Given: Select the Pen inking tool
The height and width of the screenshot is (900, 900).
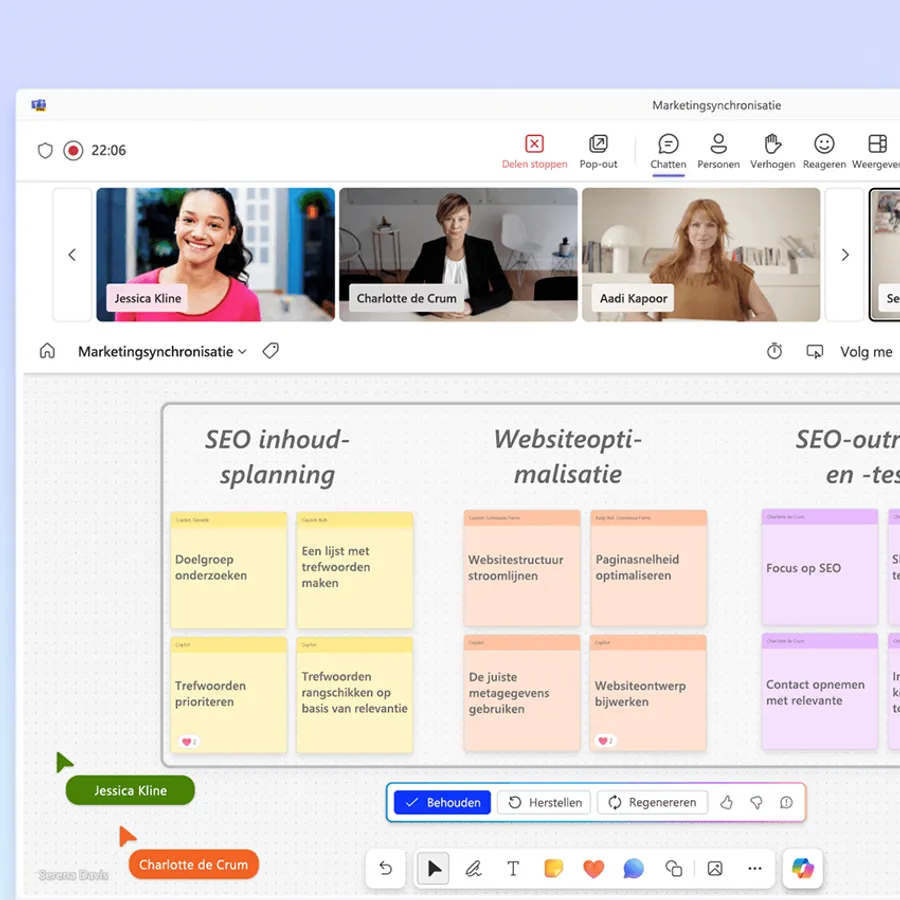Looking at the screenshot, I should tap(473, 868).
